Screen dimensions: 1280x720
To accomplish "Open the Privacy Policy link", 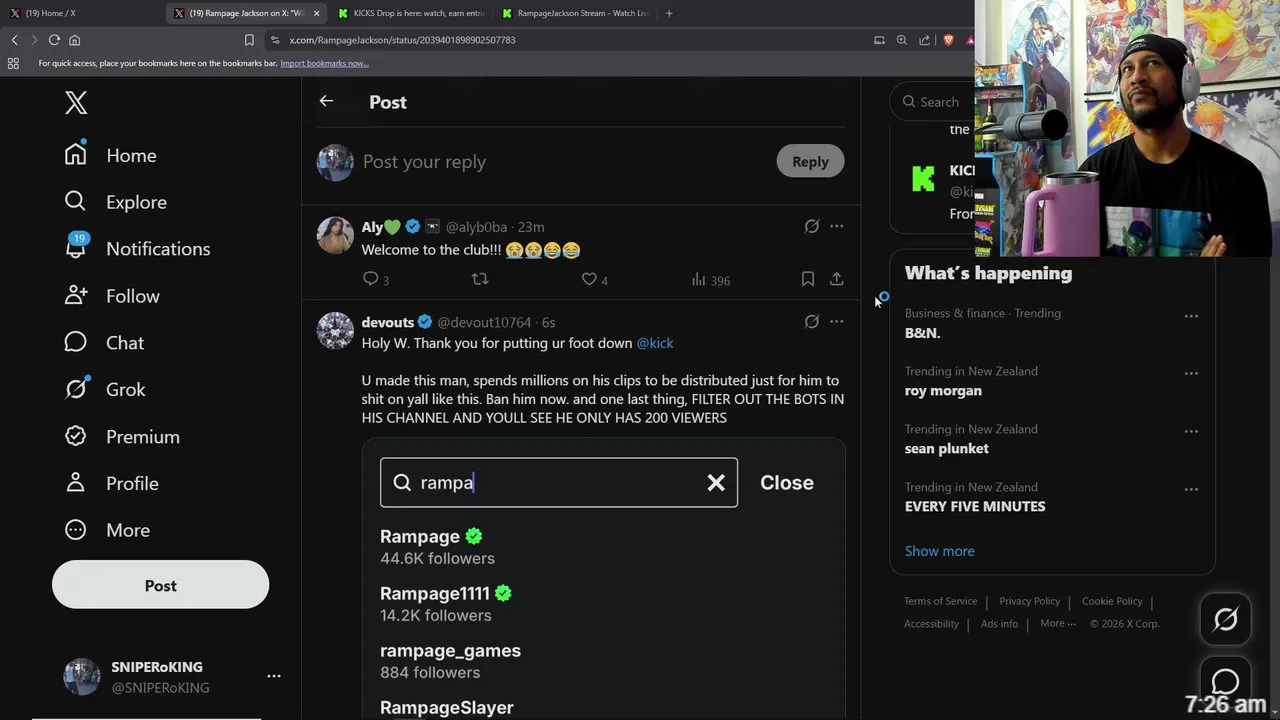I will point(1029,601).
